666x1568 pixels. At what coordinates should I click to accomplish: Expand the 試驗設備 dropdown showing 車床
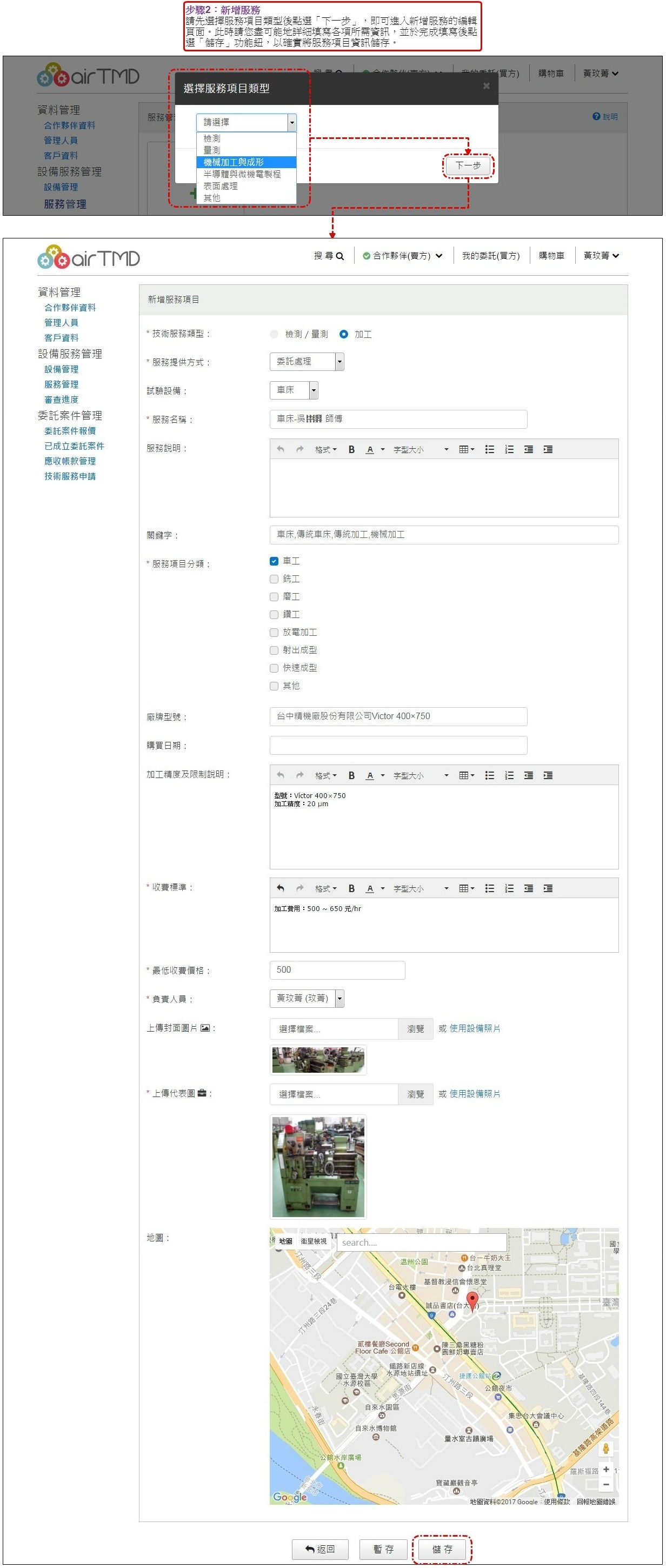tap(294, 390)
